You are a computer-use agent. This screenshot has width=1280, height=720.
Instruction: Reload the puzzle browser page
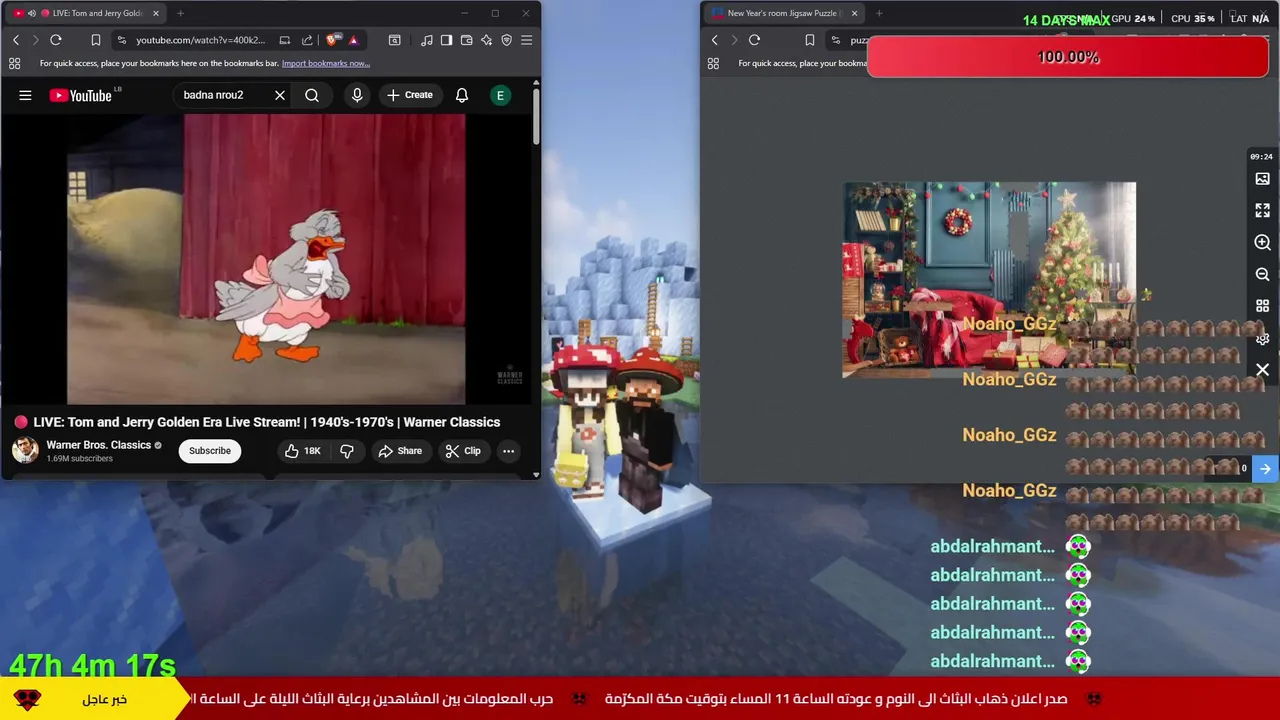(x=754, y=40)
